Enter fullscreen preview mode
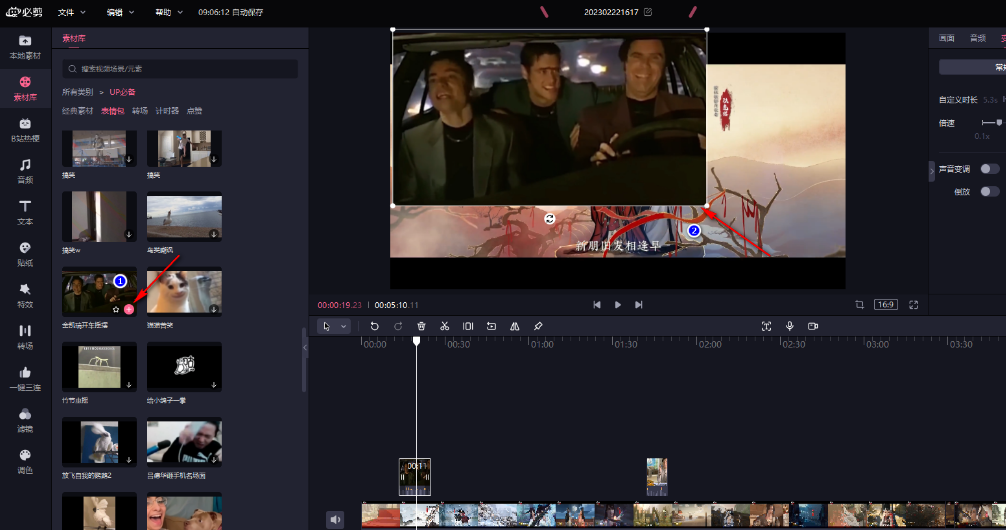The width and height of the screenshot is (1006, 530). tap(913, 305)
